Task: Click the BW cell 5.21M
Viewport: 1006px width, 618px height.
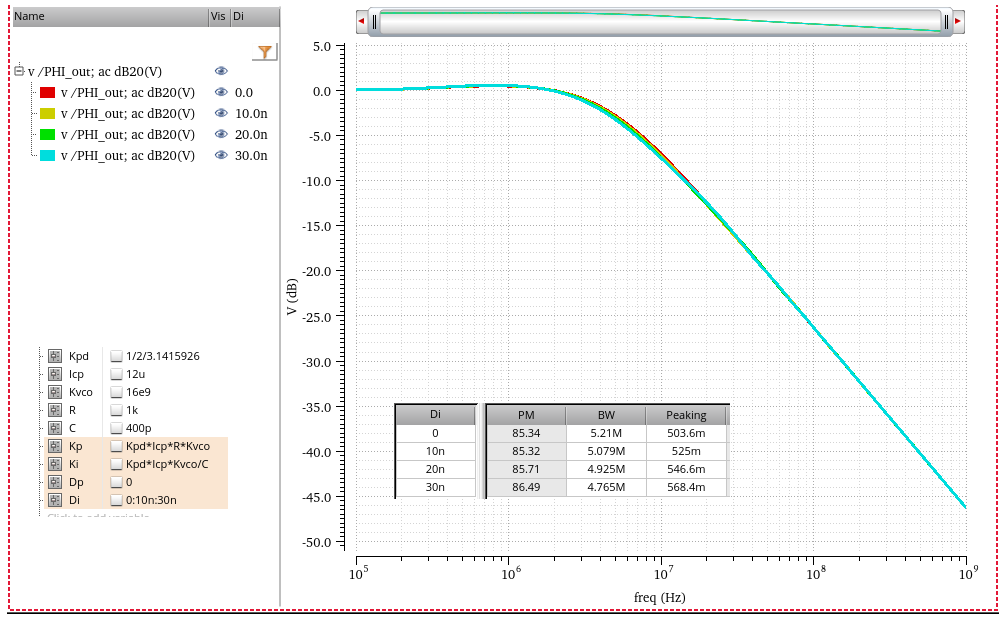Action: click(x=606, y=433)
